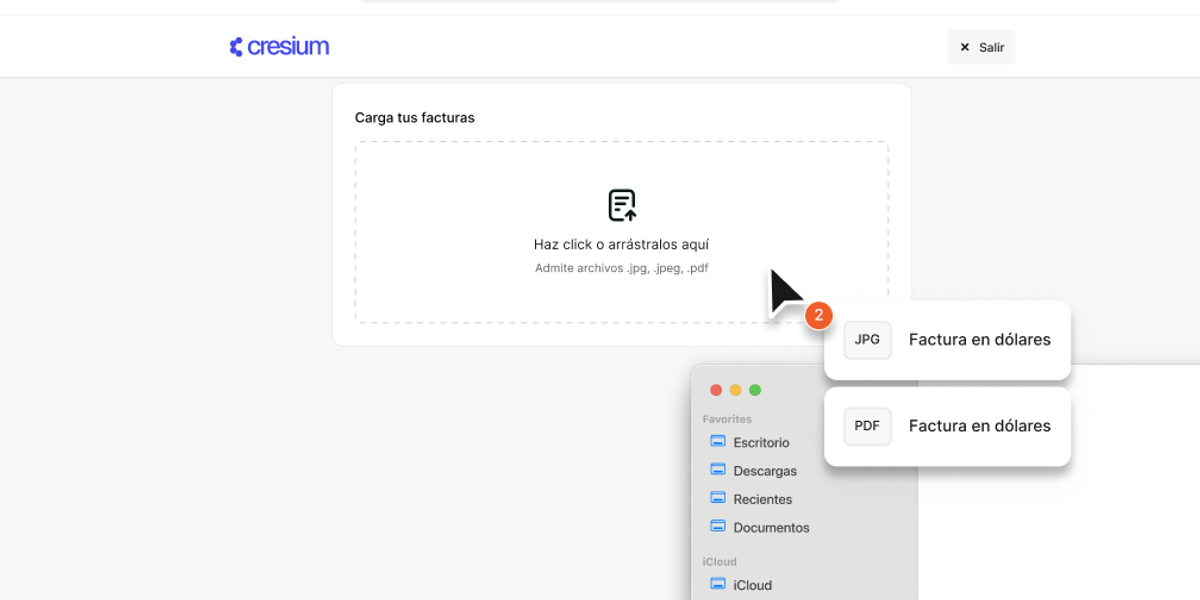Click the upload document icon in the dropzone
The image size is (1200, 600).
click(x=622, y=205)
